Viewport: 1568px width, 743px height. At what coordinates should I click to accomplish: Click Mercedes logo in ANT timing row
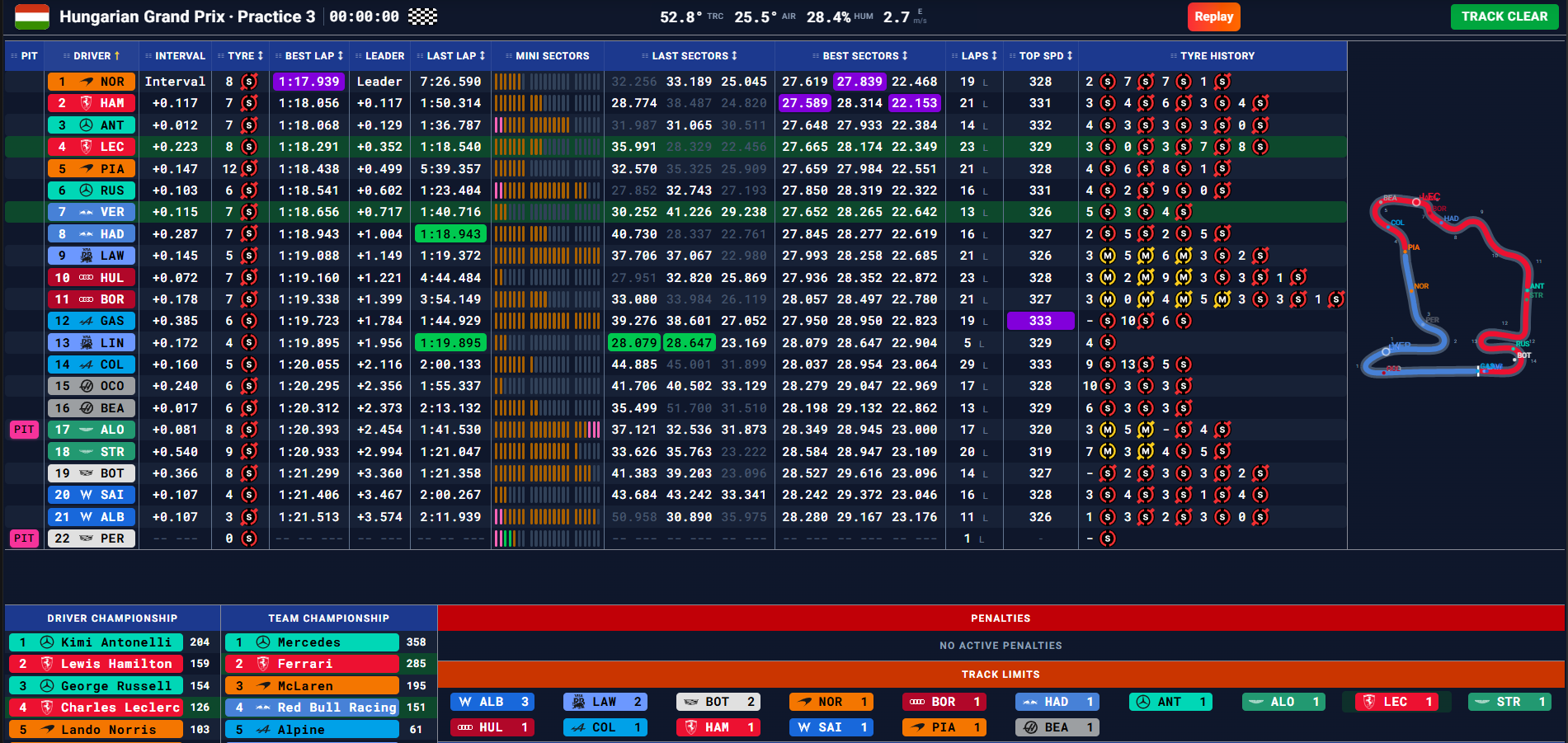point(87,125)
